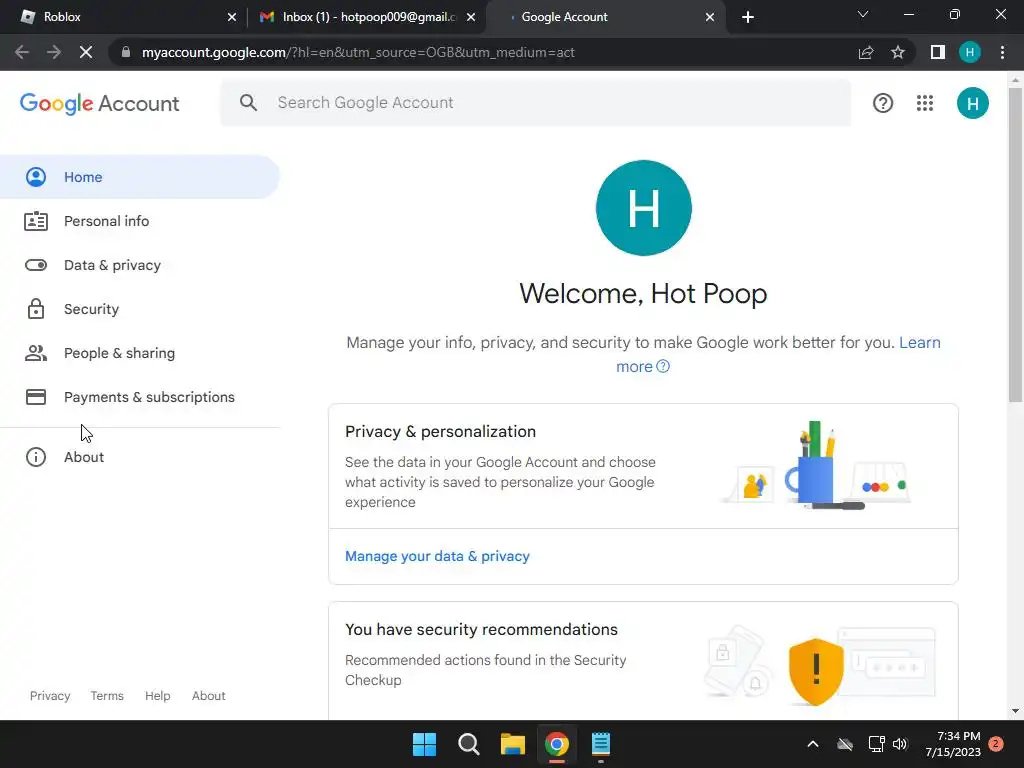View site info via lock icon
The width and height of the screenshot is (1024, 768).
125,52
